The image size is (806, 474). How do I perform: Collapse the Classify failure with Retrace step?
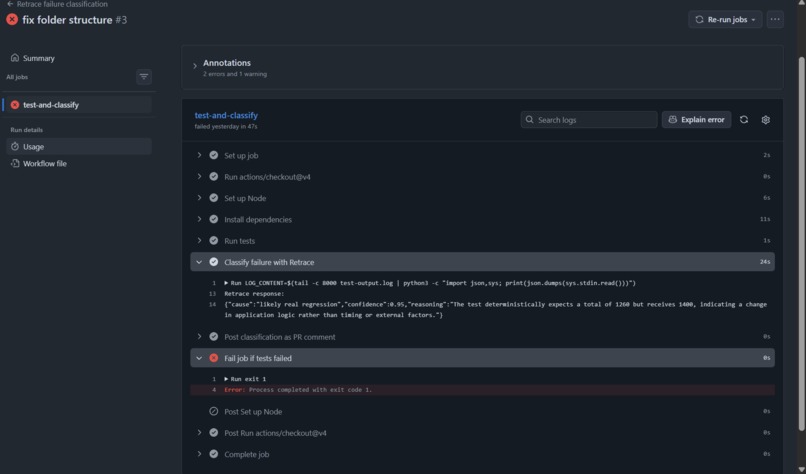[x=199, y=262]
